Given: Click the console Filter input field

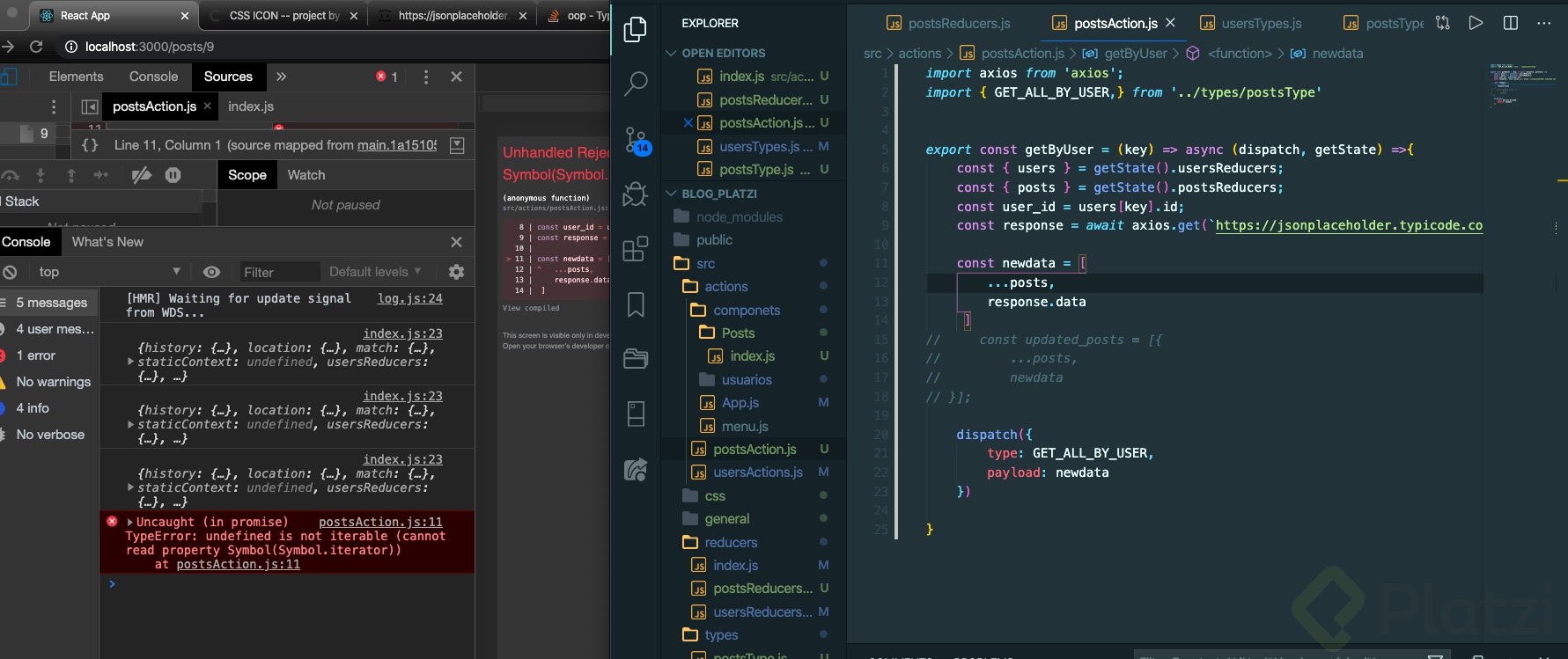Looking at the screenshot, I should coord(277,272).
